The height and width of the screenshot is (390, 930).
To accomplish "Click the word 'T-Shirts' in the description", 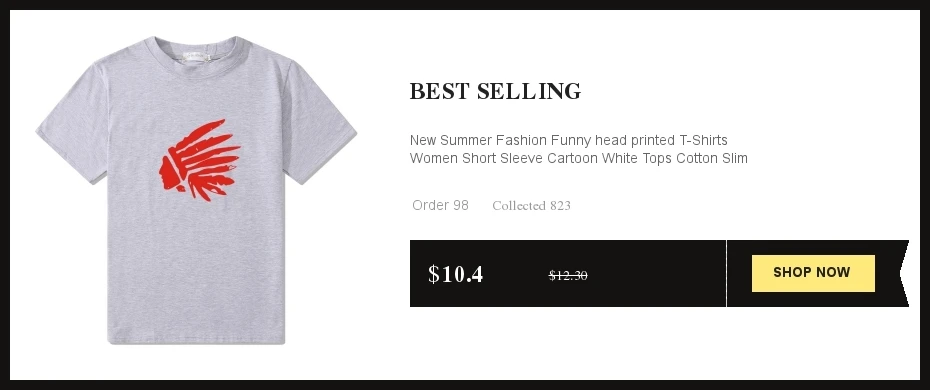I will pyautogui.click(x=703, y=140).
